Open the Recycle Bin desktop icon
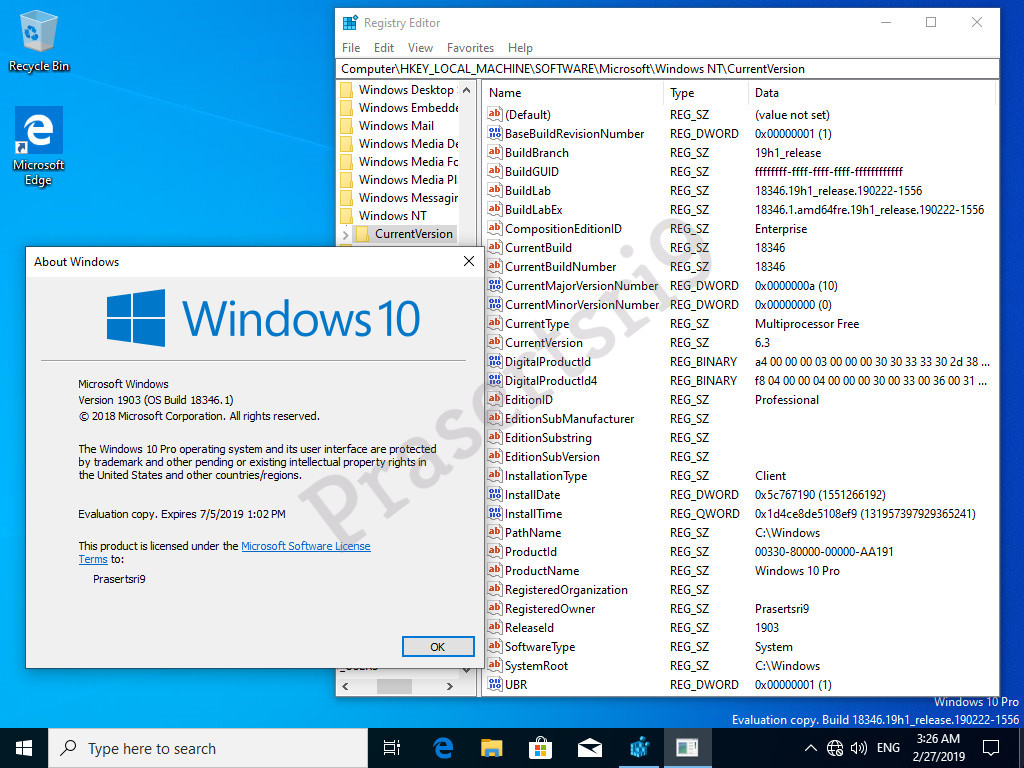The width and height of the screenshot is (1024, 768). tap(39, 41)
